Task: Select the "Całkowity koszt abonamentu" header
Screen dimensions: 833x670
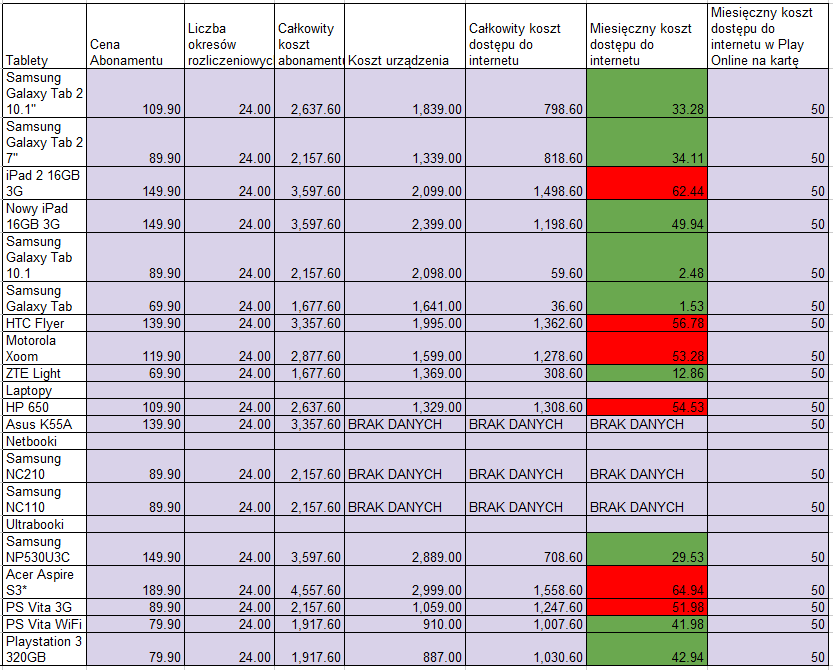Action: pyautogui.click(x=310, y=36)
